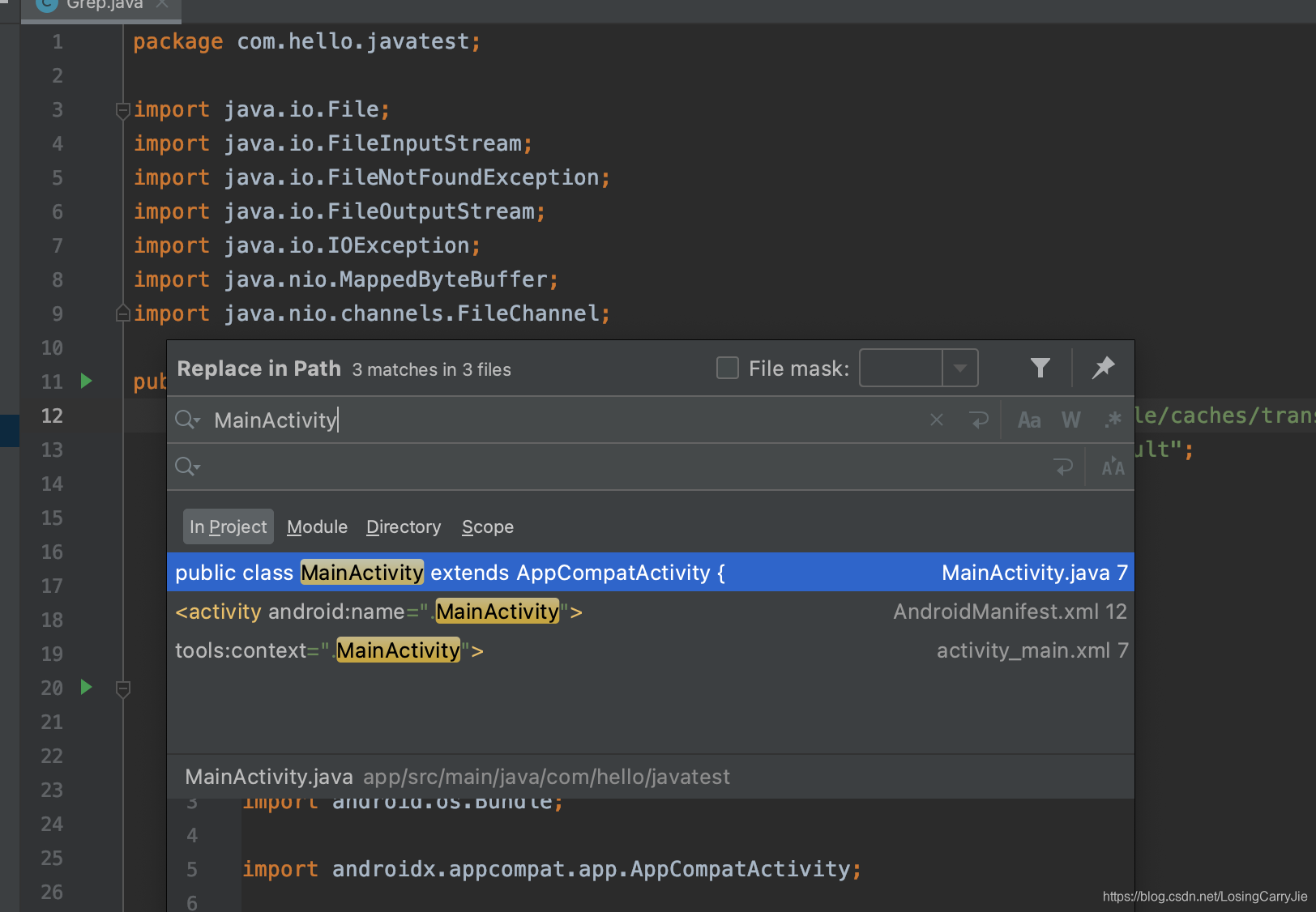
Task: Select the activity_main.xml search result
Action: coord(650,650)
